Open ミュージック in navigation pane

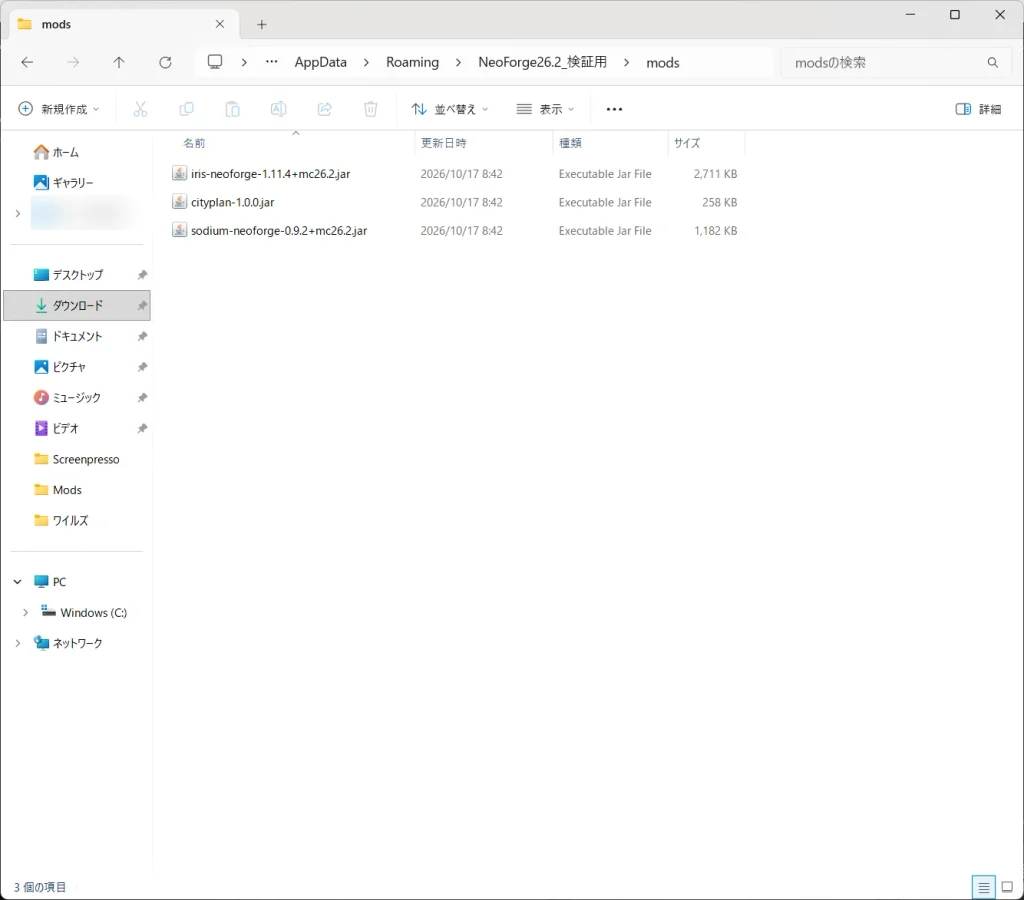click(x=76, y=398)
